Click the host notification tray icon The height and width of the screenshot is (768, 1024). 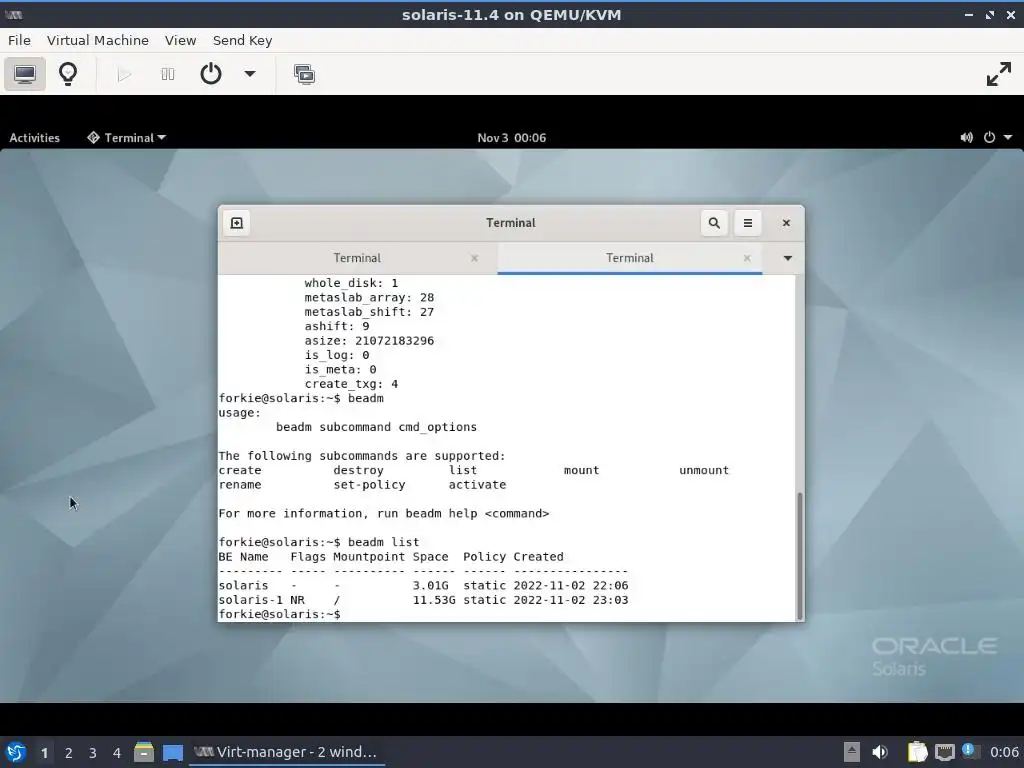pos(969,751)
